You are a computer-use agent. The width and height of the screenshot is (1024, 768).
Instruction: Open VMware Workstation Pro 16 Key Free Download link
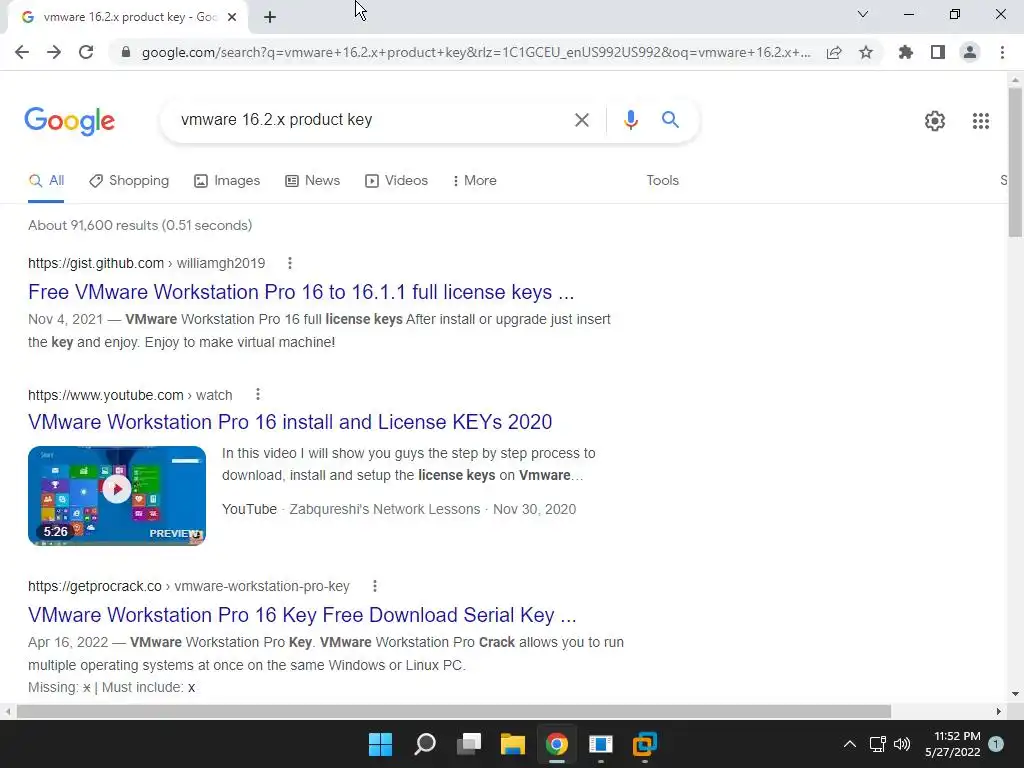coord(302,615)
